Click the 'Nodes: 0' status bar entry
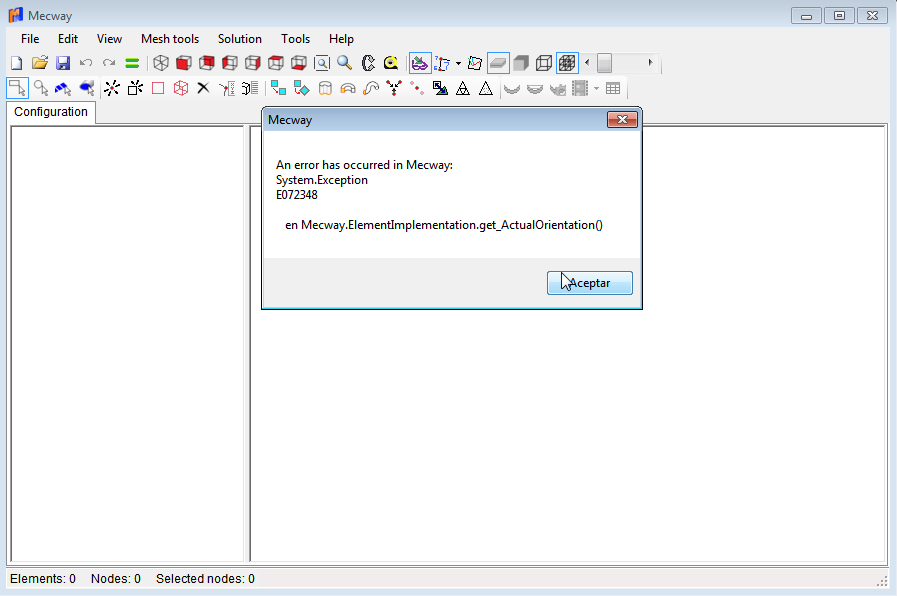Screen dimensions: 897x596 click(116, 579)
